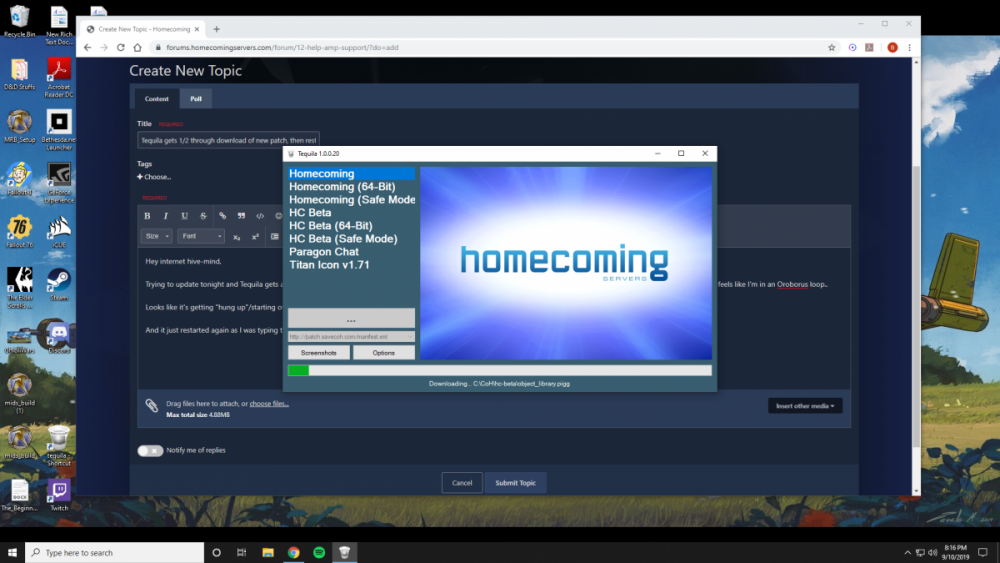Open Task View on the taskbar
The width and height of the screenshot is (1000, 563).
point(241,552)
